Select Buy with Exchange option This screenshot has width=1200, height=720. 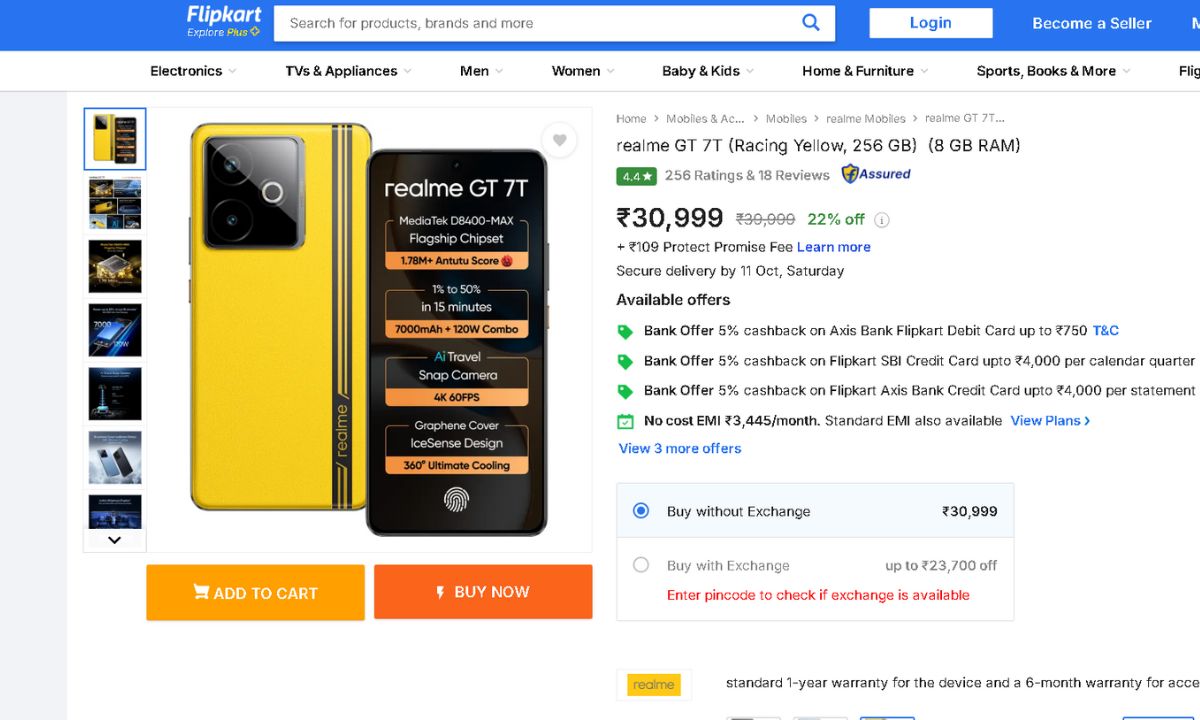(x=641, y=565)
